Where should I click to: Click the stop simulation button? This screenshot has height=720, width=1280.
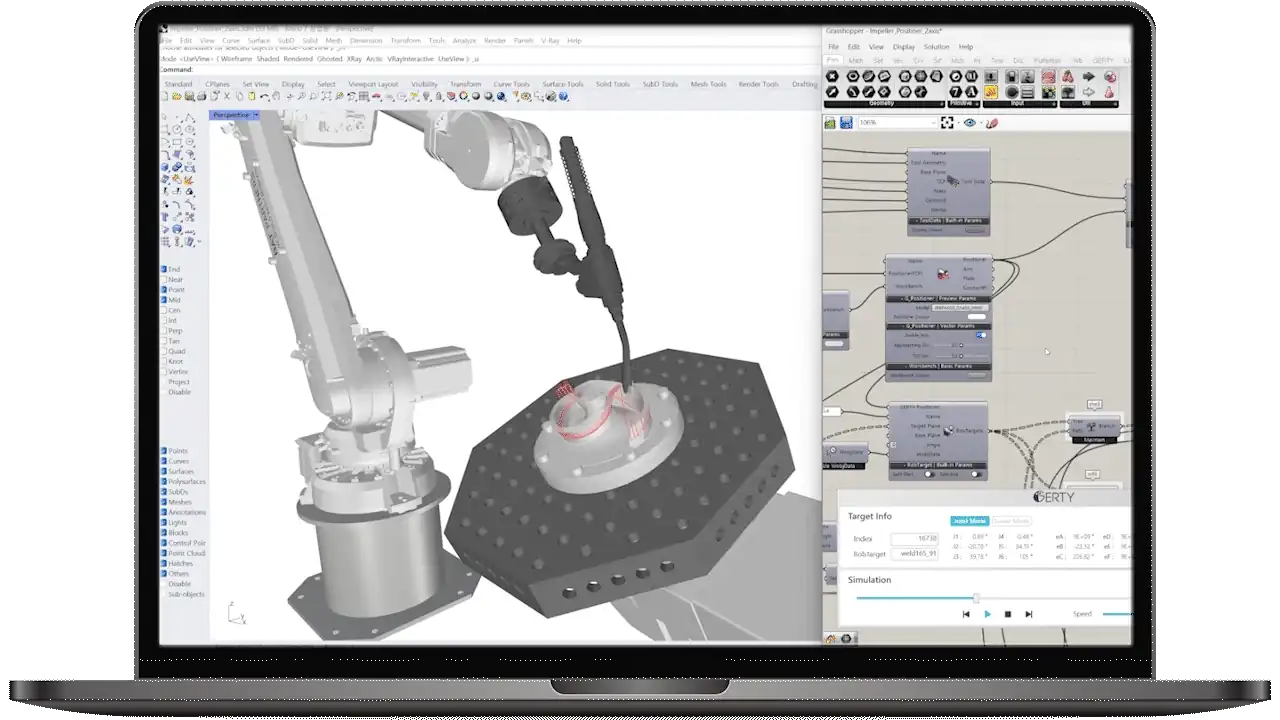(x=1008, y=614)
